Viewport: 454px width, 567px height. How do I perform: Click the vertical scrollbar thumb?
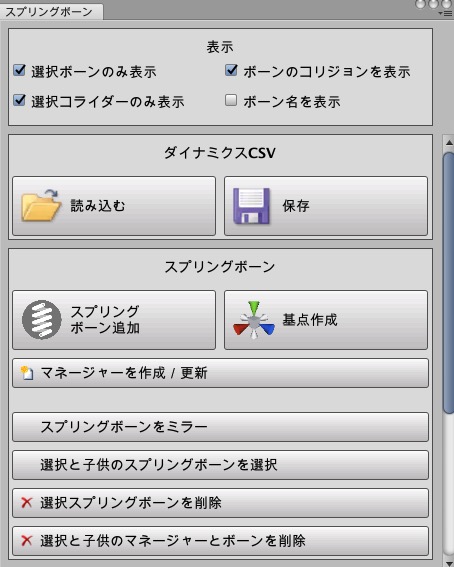point(449,283)
